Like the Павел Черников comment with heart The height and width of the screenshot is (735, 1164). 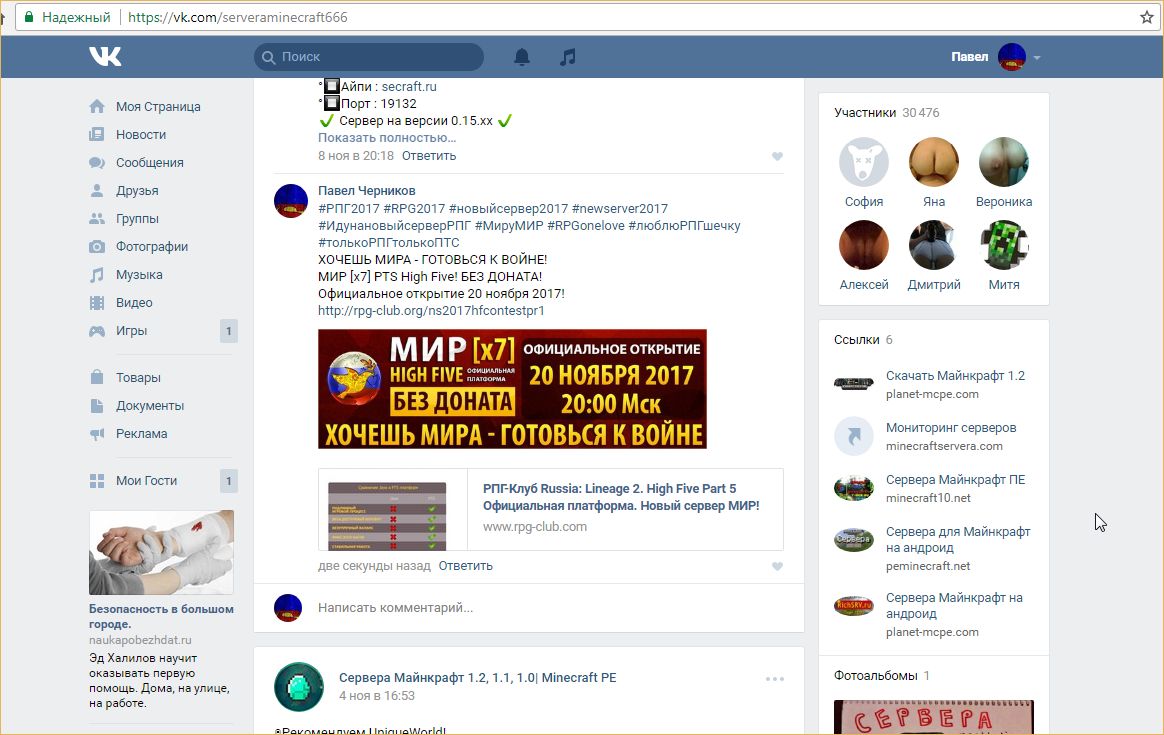(x=777, y=567)
